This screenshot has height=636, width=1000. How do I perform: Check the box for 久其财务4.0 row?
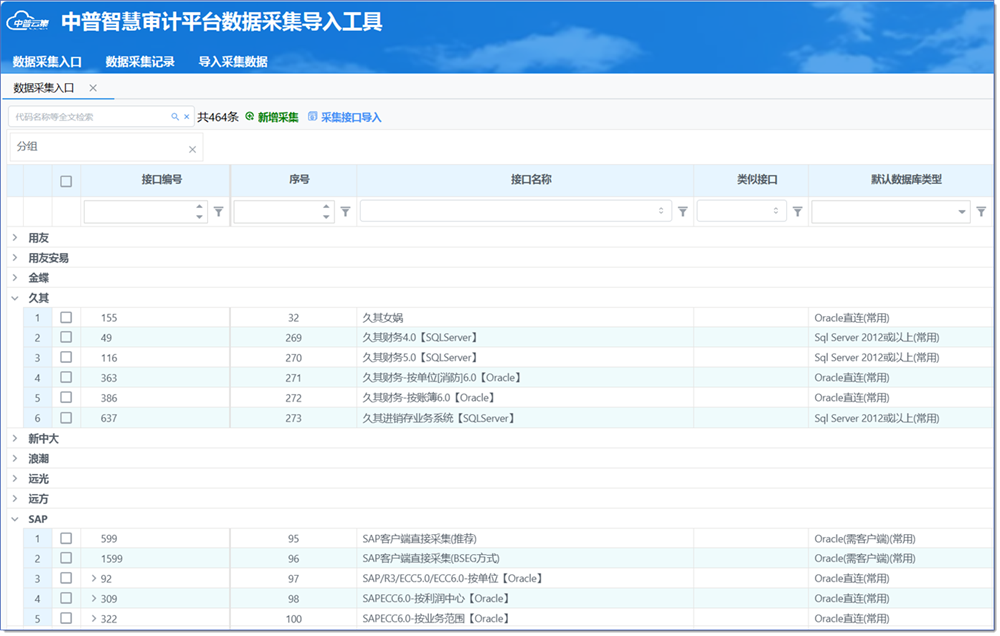click(x=66, y=337)
